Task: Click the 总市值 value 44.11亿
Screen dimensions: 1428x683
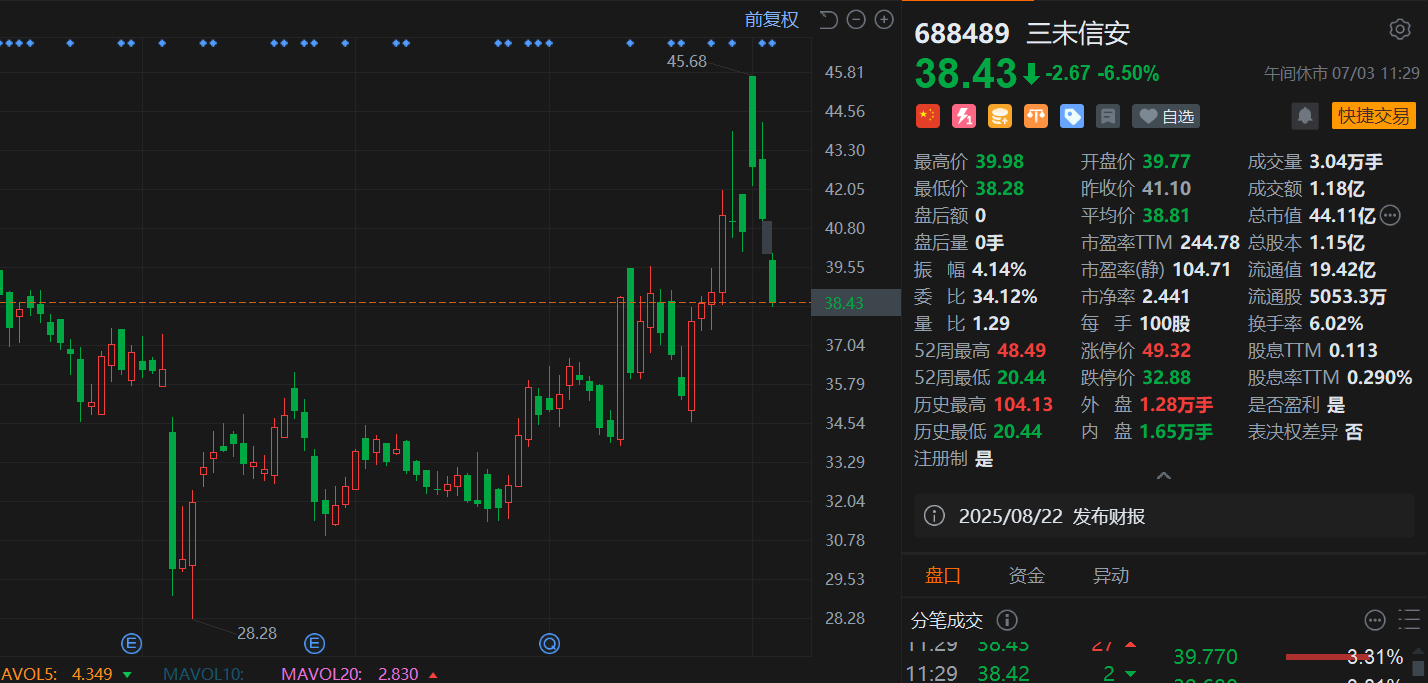Action: pos(1342,215)
